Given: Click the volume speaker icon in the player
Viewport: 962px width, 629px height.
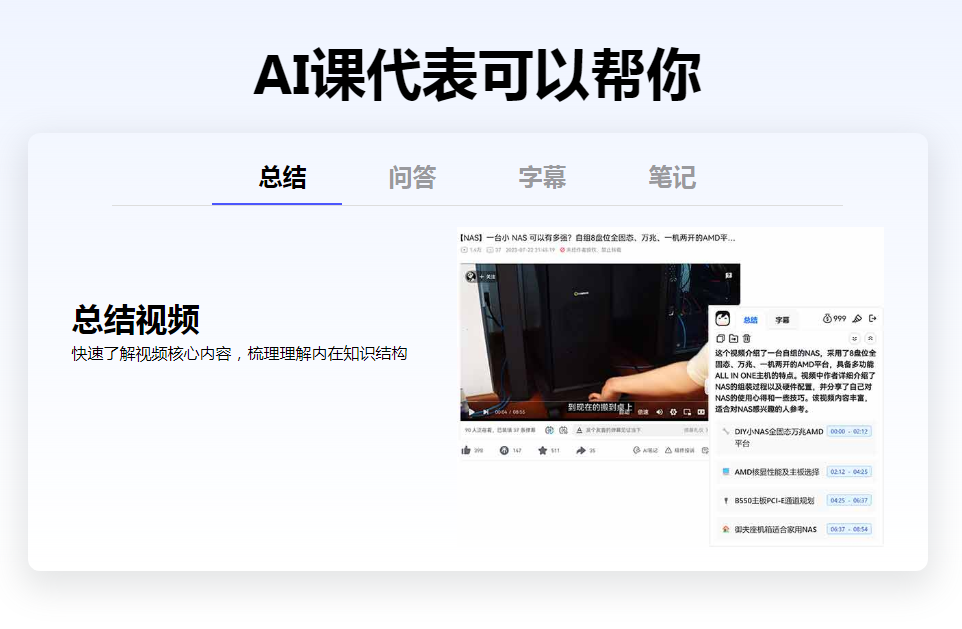Looking at the screenshot, I should coord(659,412).
